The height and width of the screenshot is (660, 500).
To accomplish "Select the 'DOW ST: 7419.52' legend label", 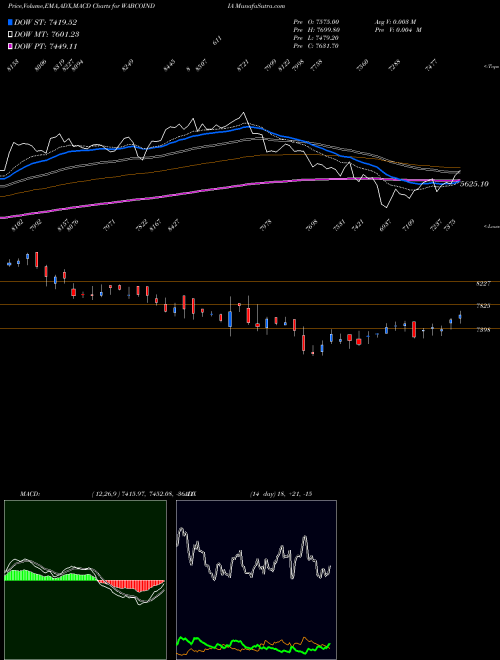I will (45, 22).
